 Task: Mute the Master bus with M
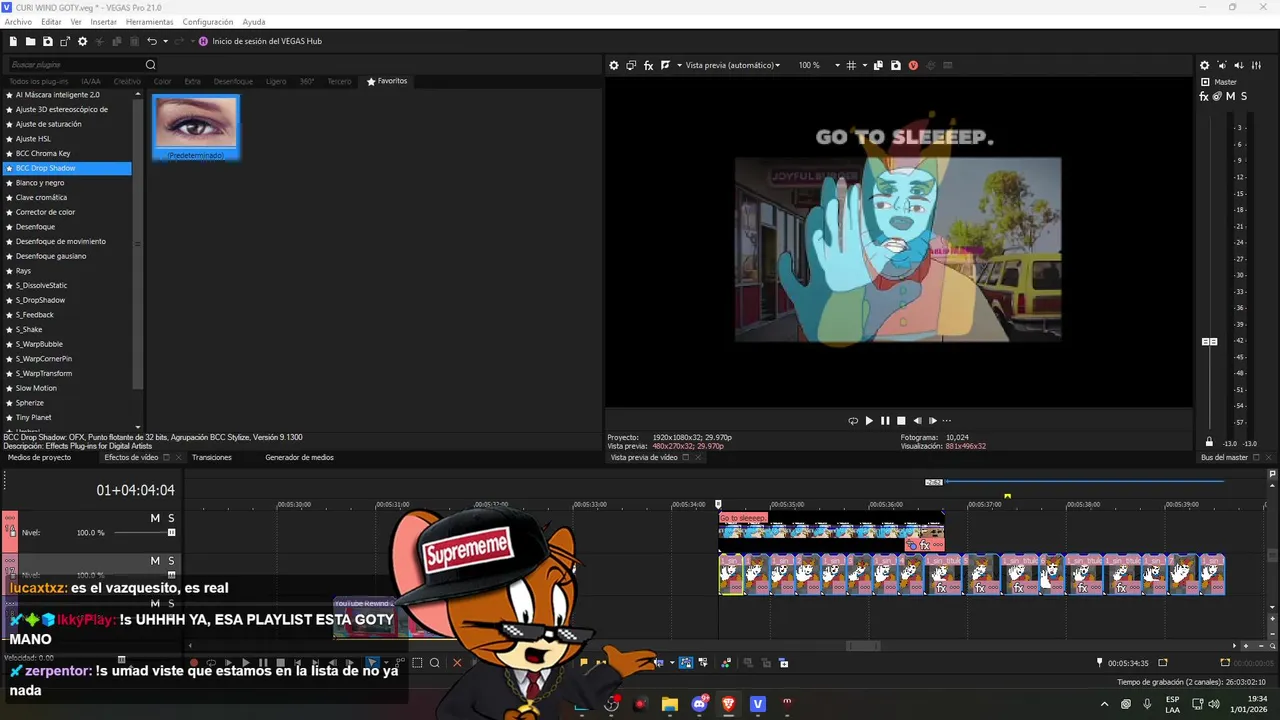tap(1230, 96)
